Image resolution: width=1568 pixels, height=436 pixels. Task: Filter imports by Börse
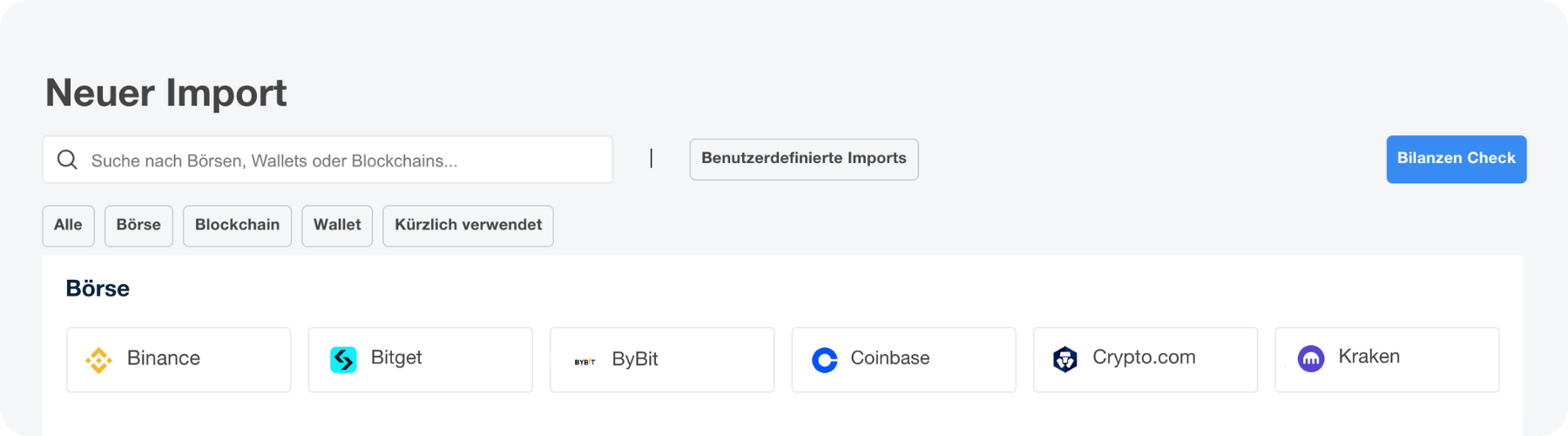coord(139,226)
